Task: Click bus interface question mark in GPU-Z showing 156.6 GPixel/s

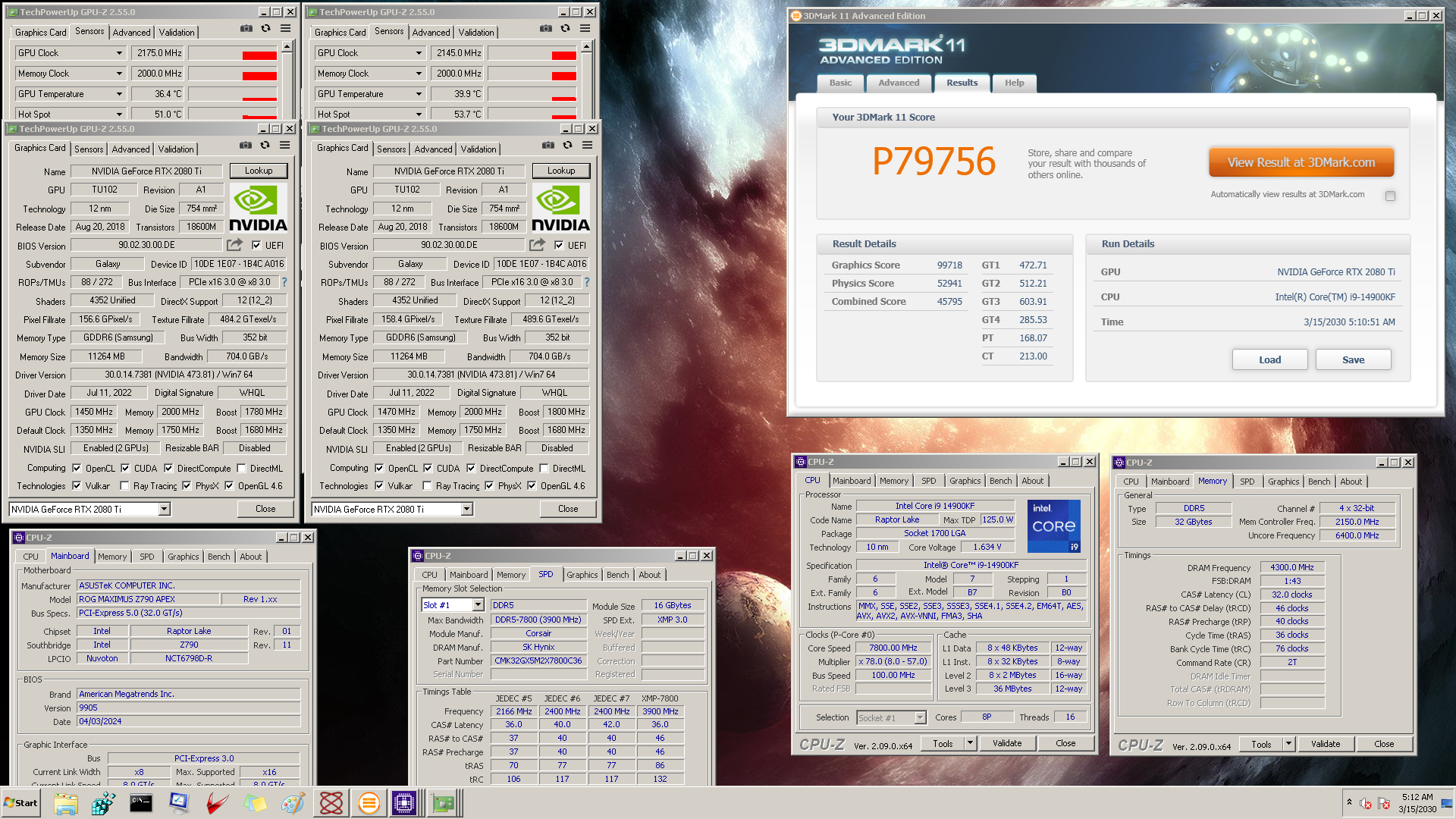Action: point(284,282)
